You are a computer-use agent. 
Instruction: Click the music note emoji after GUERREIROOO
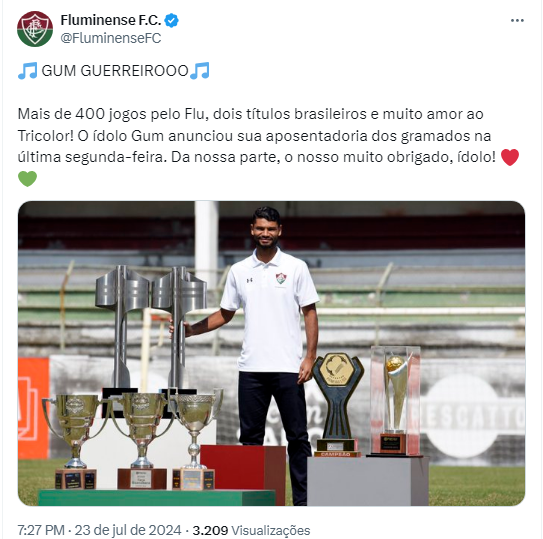pyautogui.click(x=200, y=71)
